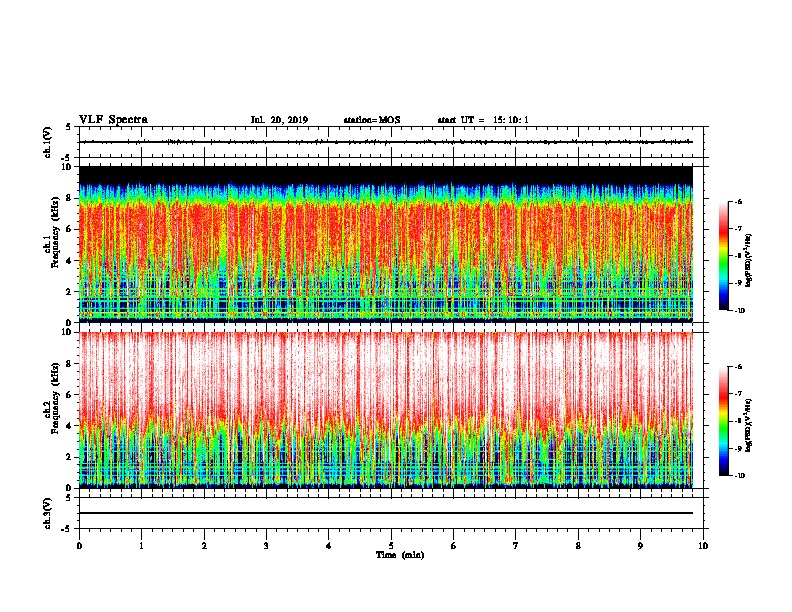The width and height of the screenshot is (792, 612).
Task: Click the "-10" label on ch.2 color bar
Action: [739, 476]
